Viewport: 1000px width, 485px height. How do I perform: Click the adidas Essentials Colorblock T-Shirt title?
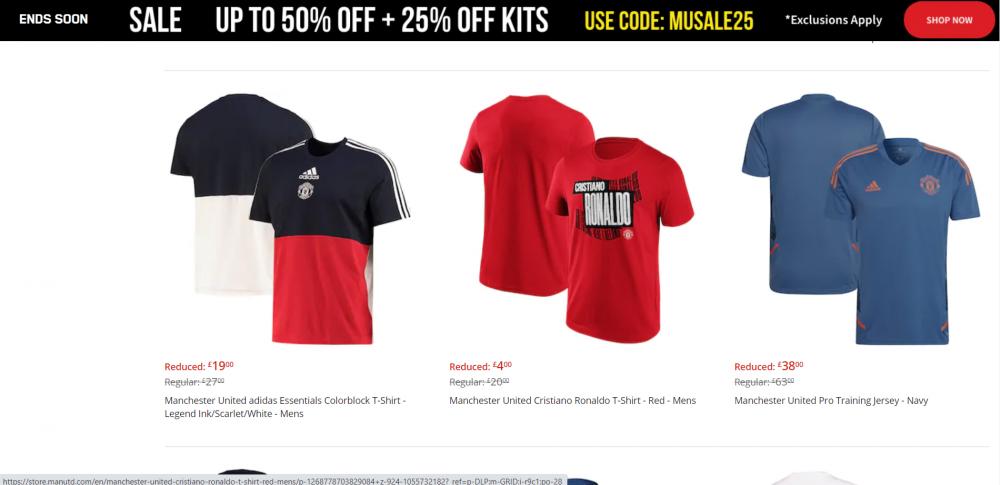(285, 407)
